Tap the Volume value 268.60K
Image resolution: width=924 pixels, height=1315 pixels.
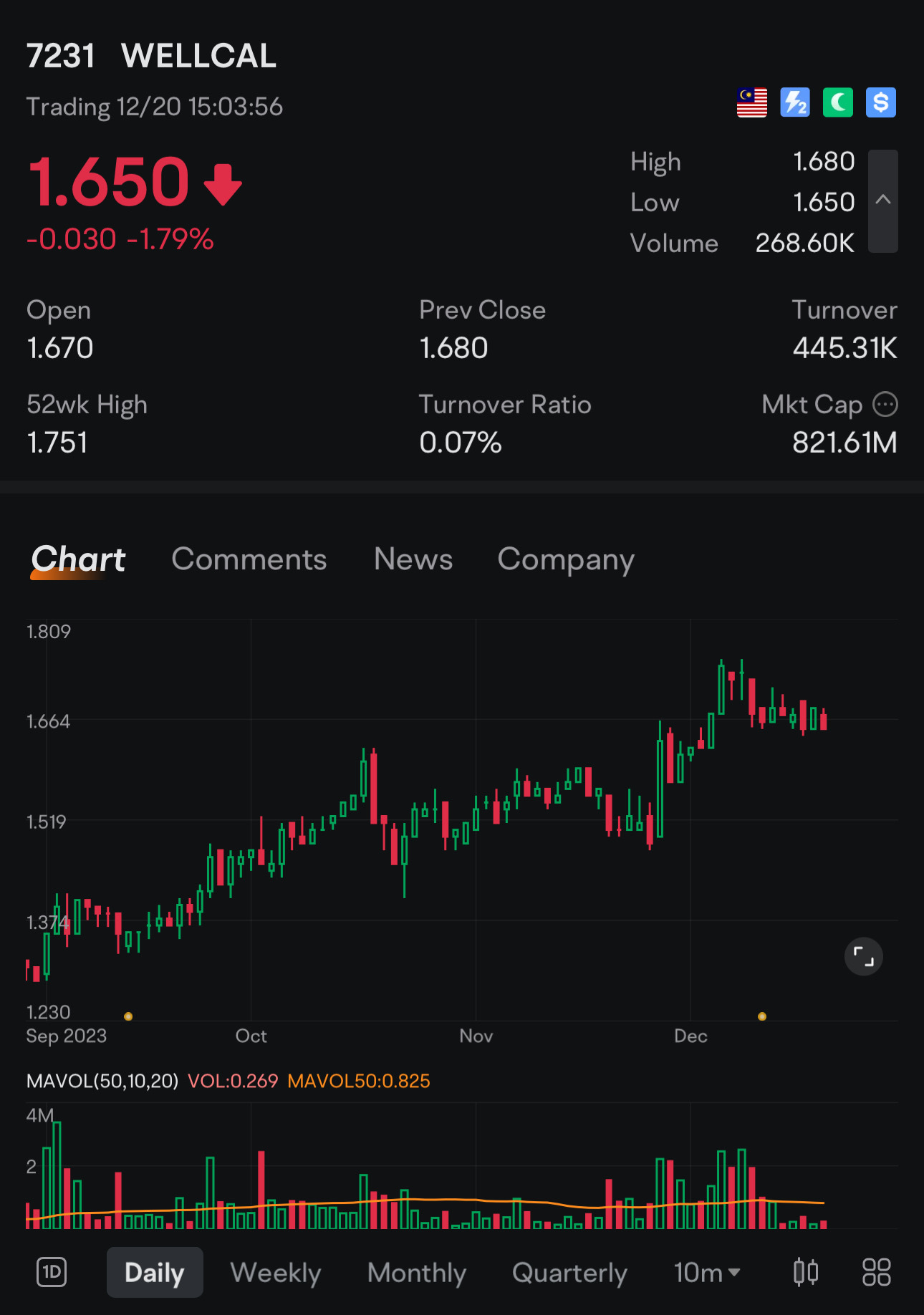pos(805,244)
